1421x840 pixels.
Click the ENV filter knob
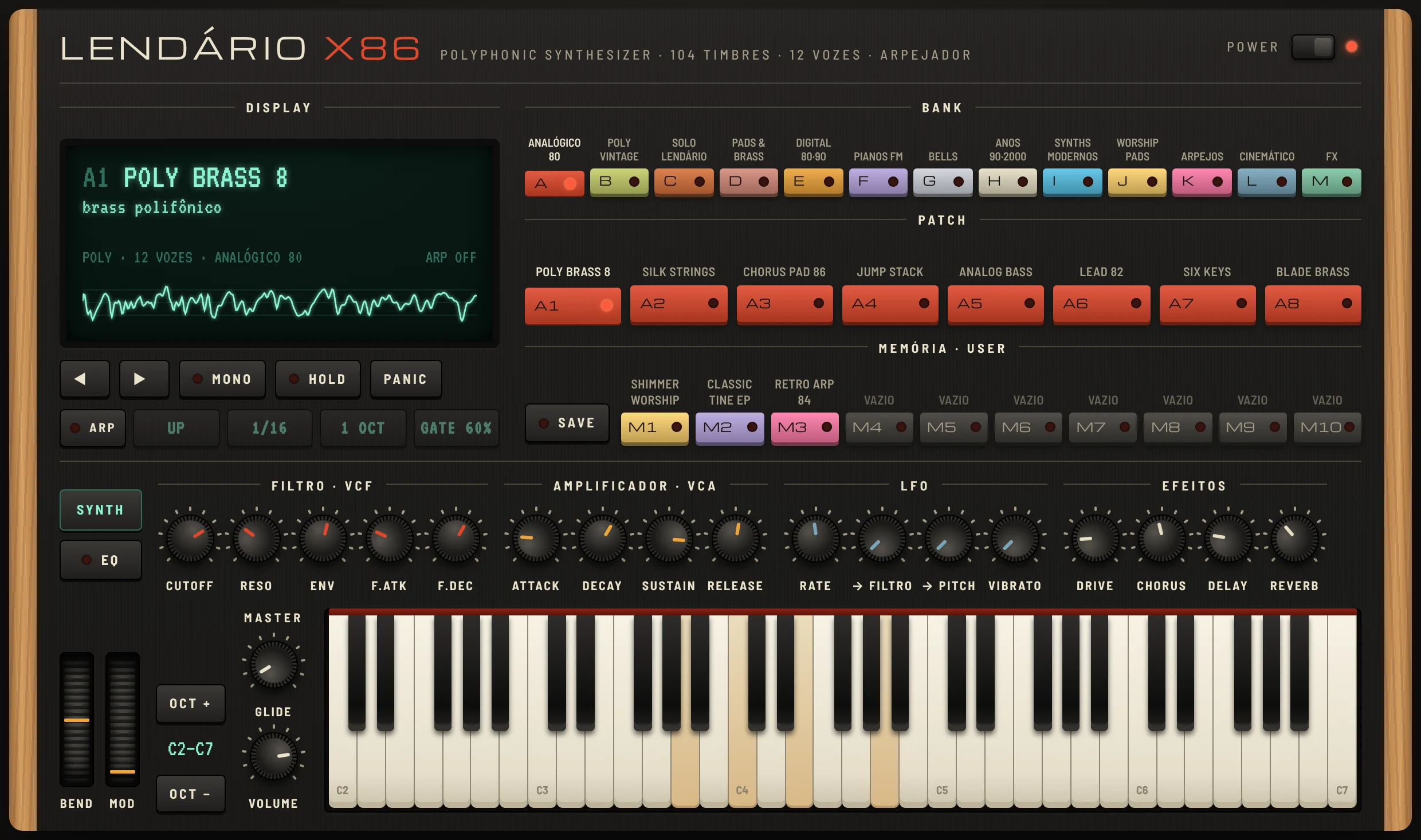[323, 538]
